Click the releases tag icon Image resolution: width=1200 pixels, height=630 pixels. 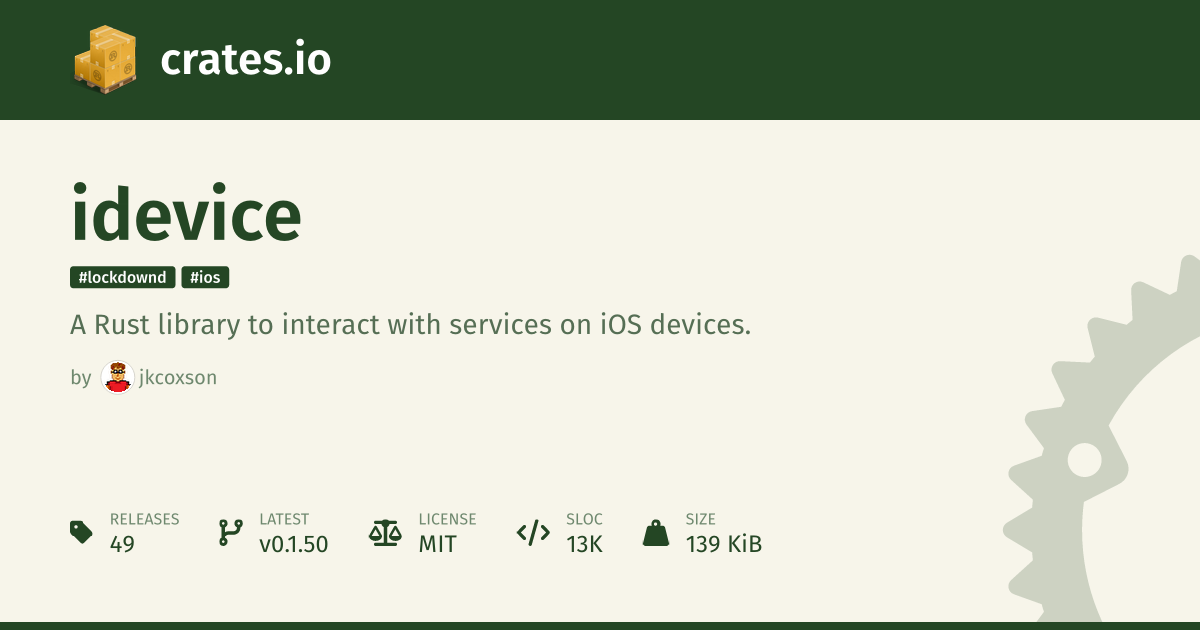click(x=82, y=532)
